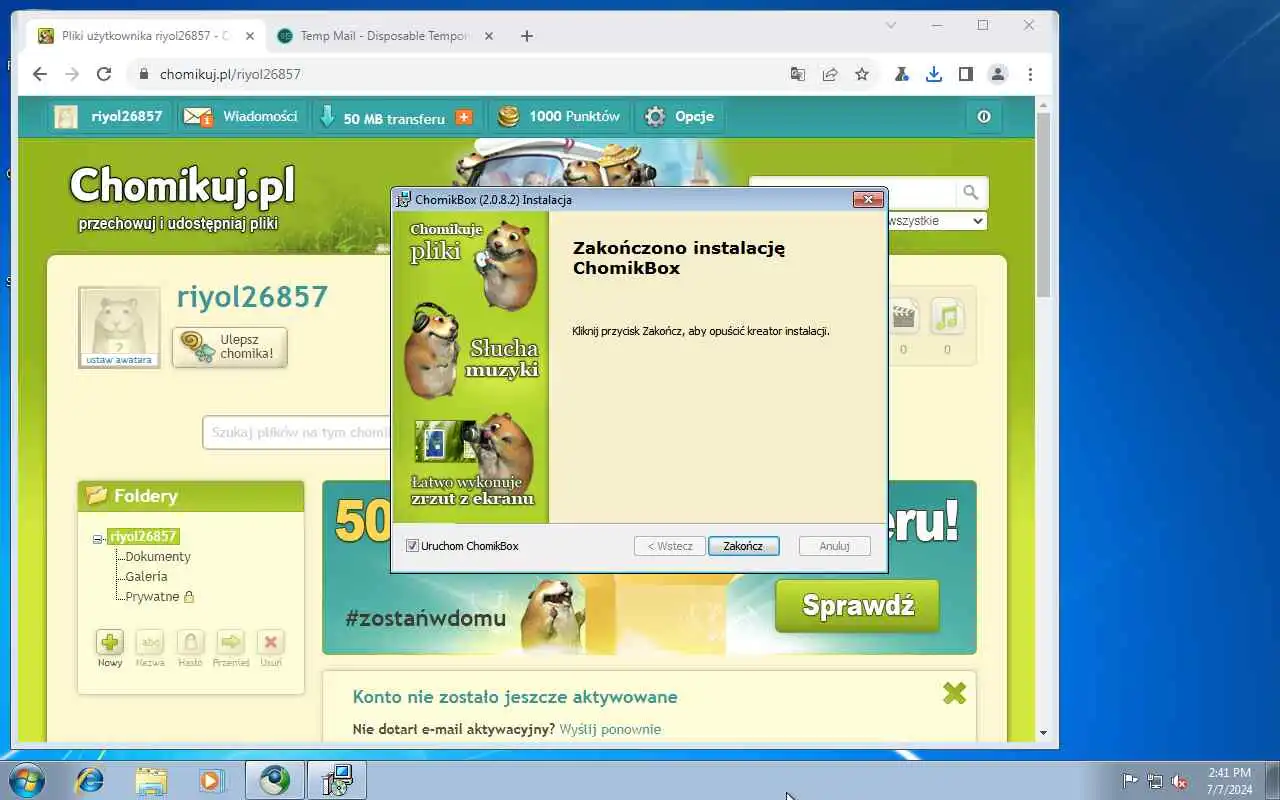This screenshot has height=800, width=1280.
Task: Open 1000 Punktów in the top bar
Action: 561,117
